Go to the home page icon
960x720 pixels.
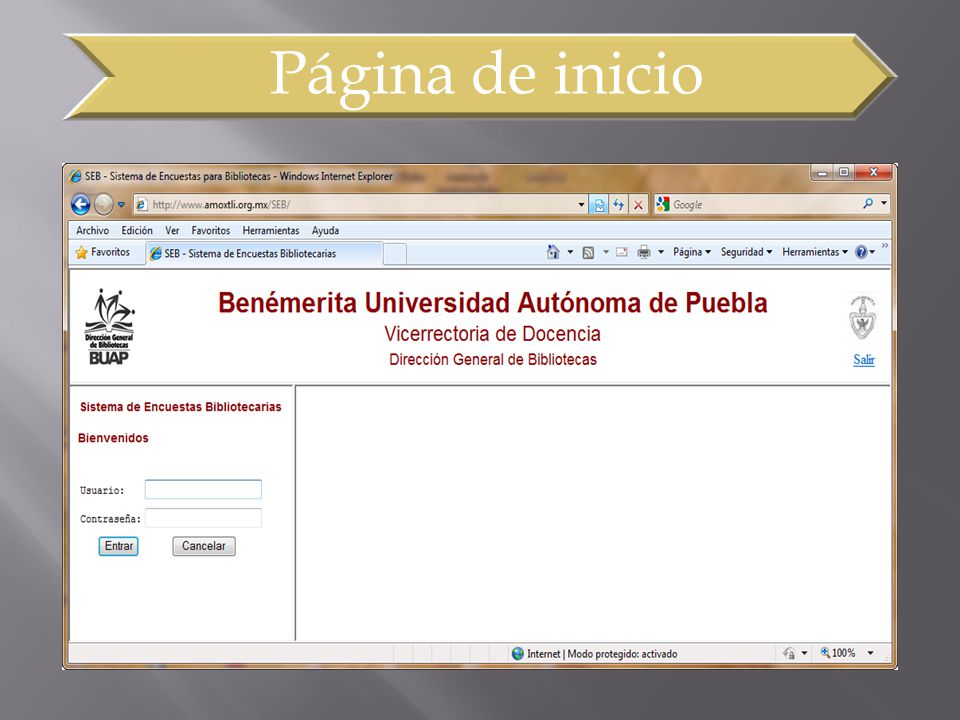[553, 252]
